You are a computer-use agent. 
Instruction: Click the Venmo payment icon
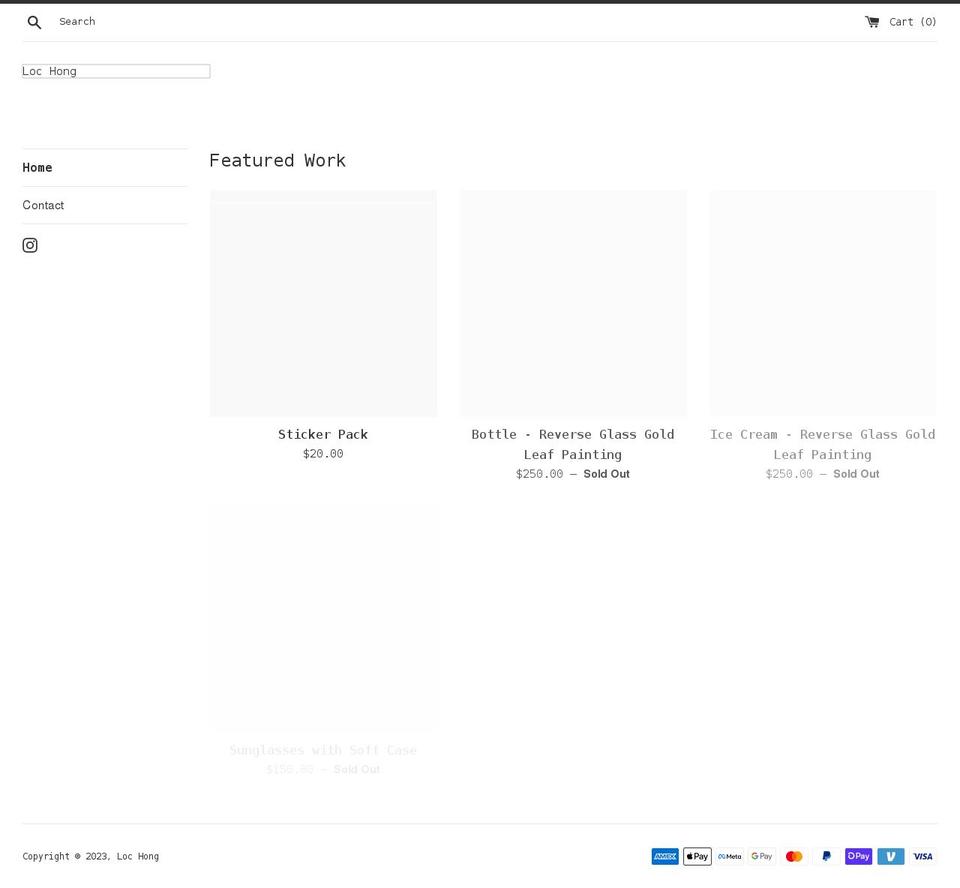pos(890,856)
